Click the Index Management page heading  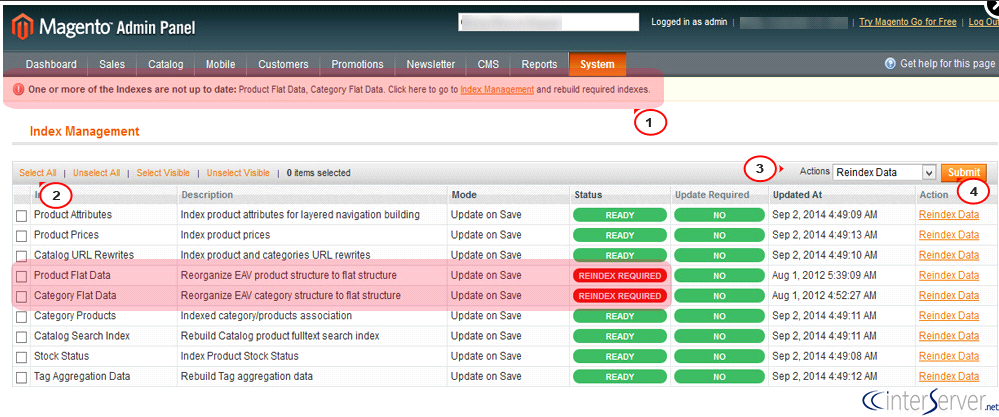(84, 132)
